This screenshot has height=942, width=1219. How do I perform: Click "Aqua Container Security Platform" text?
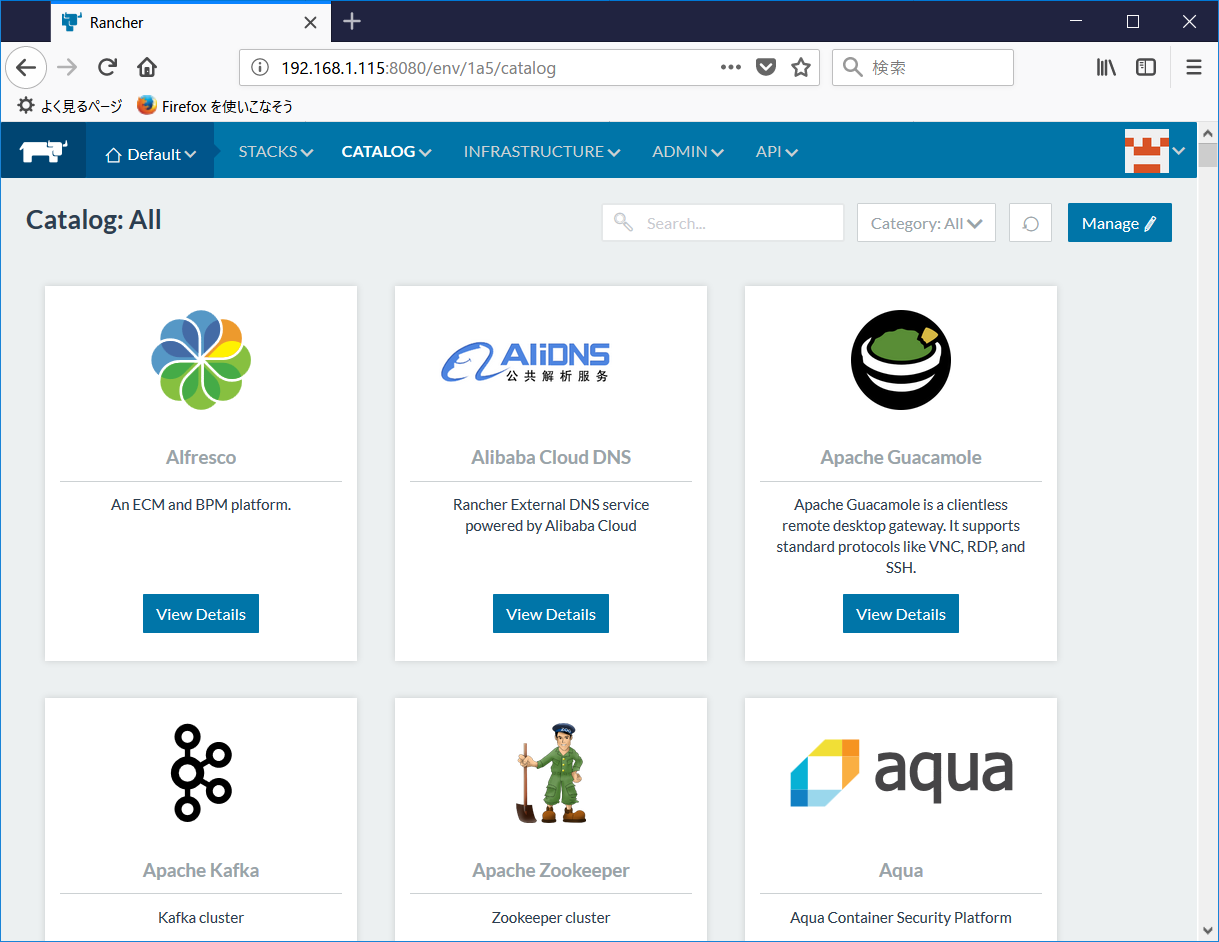coord(901,917)
